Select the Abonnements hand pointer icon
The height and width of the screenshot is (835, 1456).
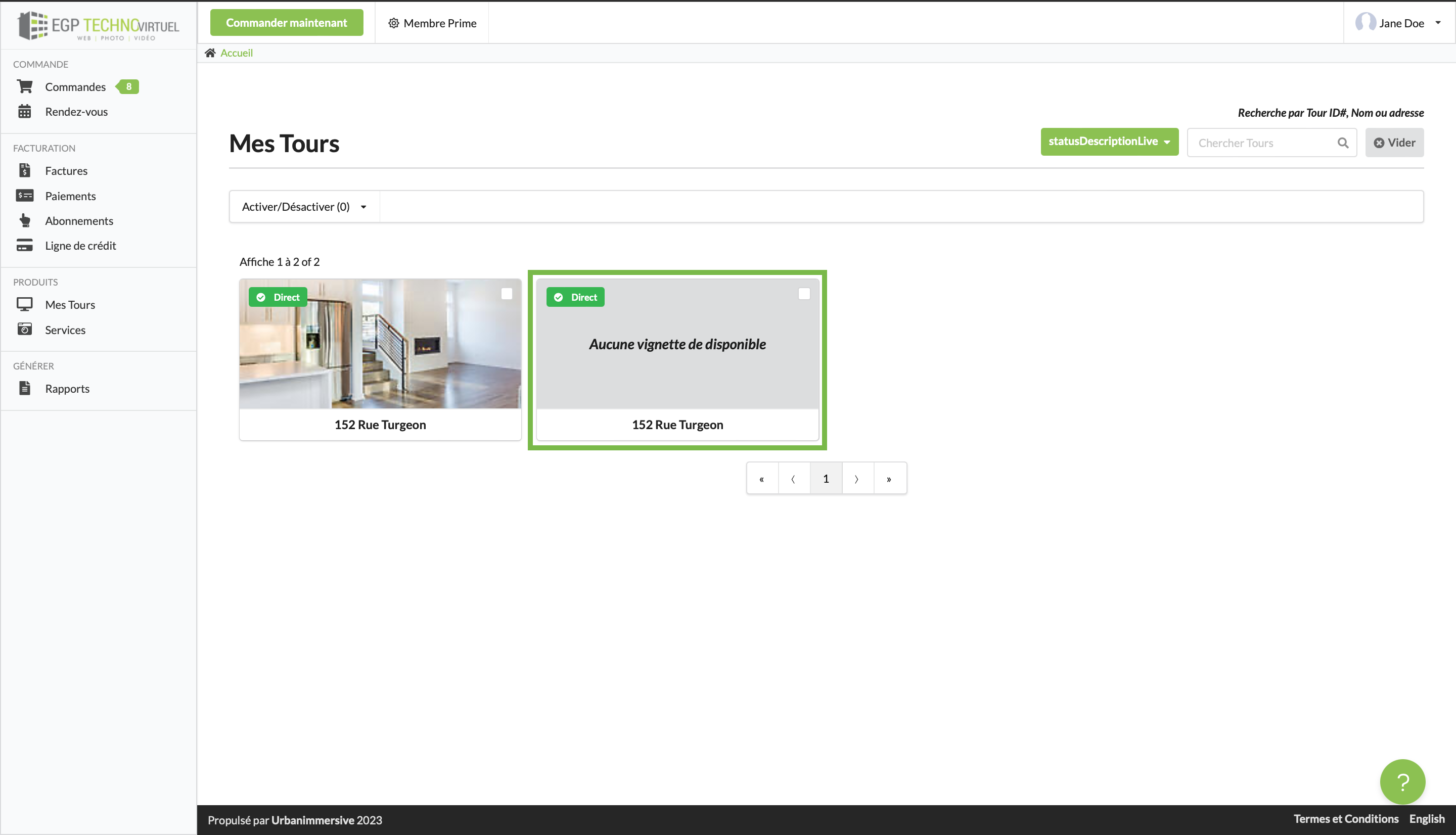25,220
